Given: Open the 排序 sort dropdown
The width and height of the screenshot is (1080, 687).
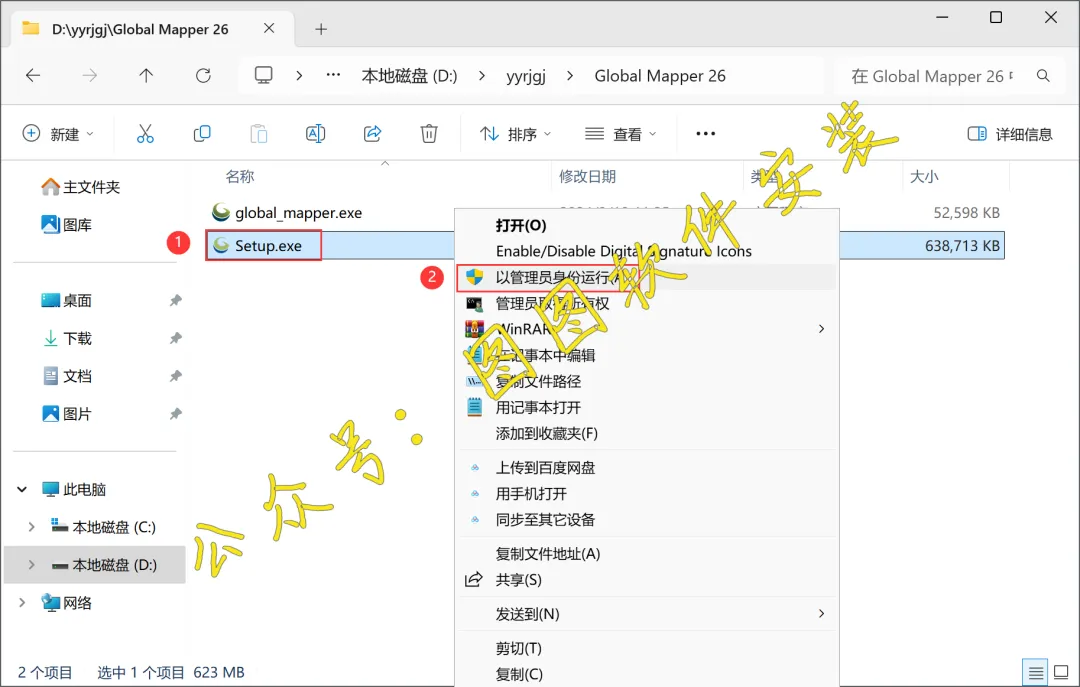Looking at the screenshot, I should [x=516, y=134].
